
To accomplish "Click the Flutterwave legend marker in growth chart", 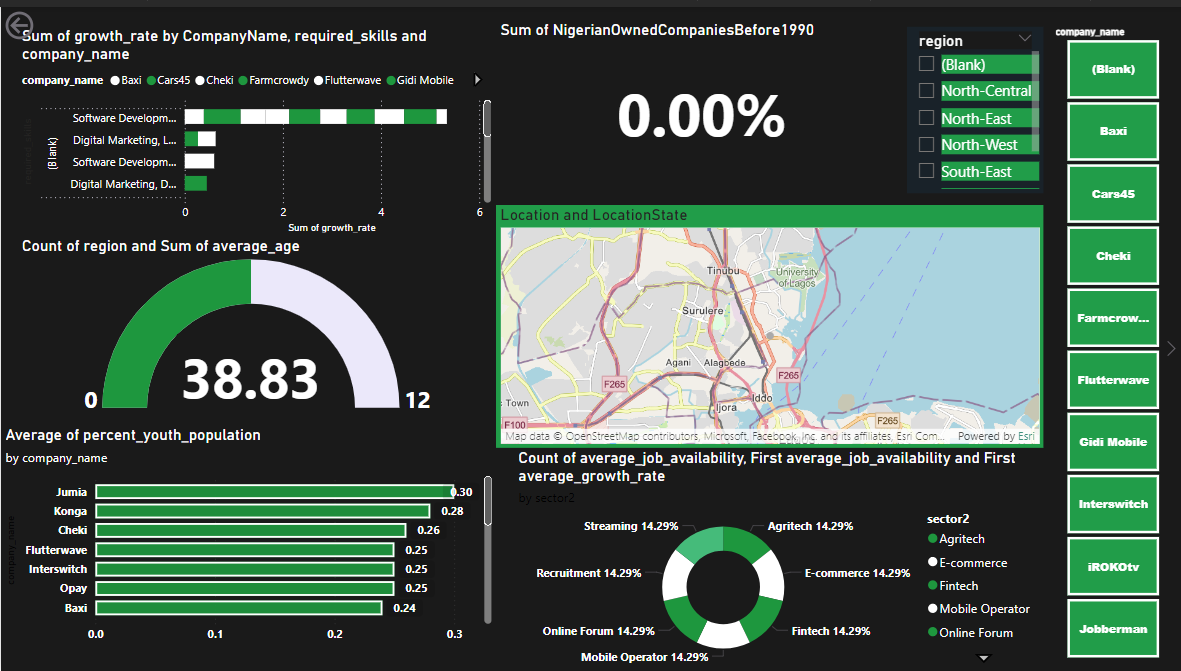I will tap(318, 80).
